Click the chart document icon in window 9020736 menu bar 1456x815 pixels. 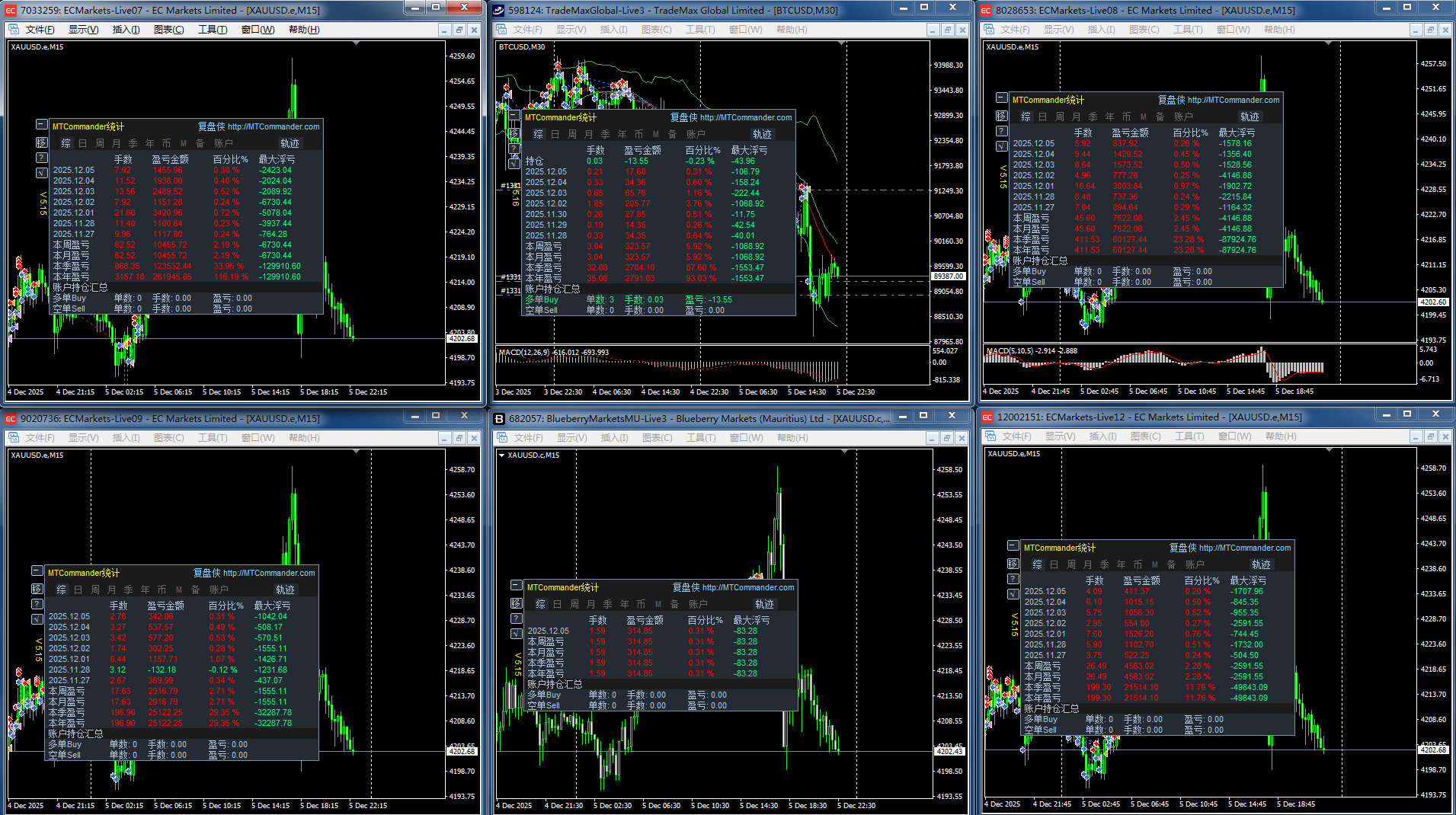(14, 438)
